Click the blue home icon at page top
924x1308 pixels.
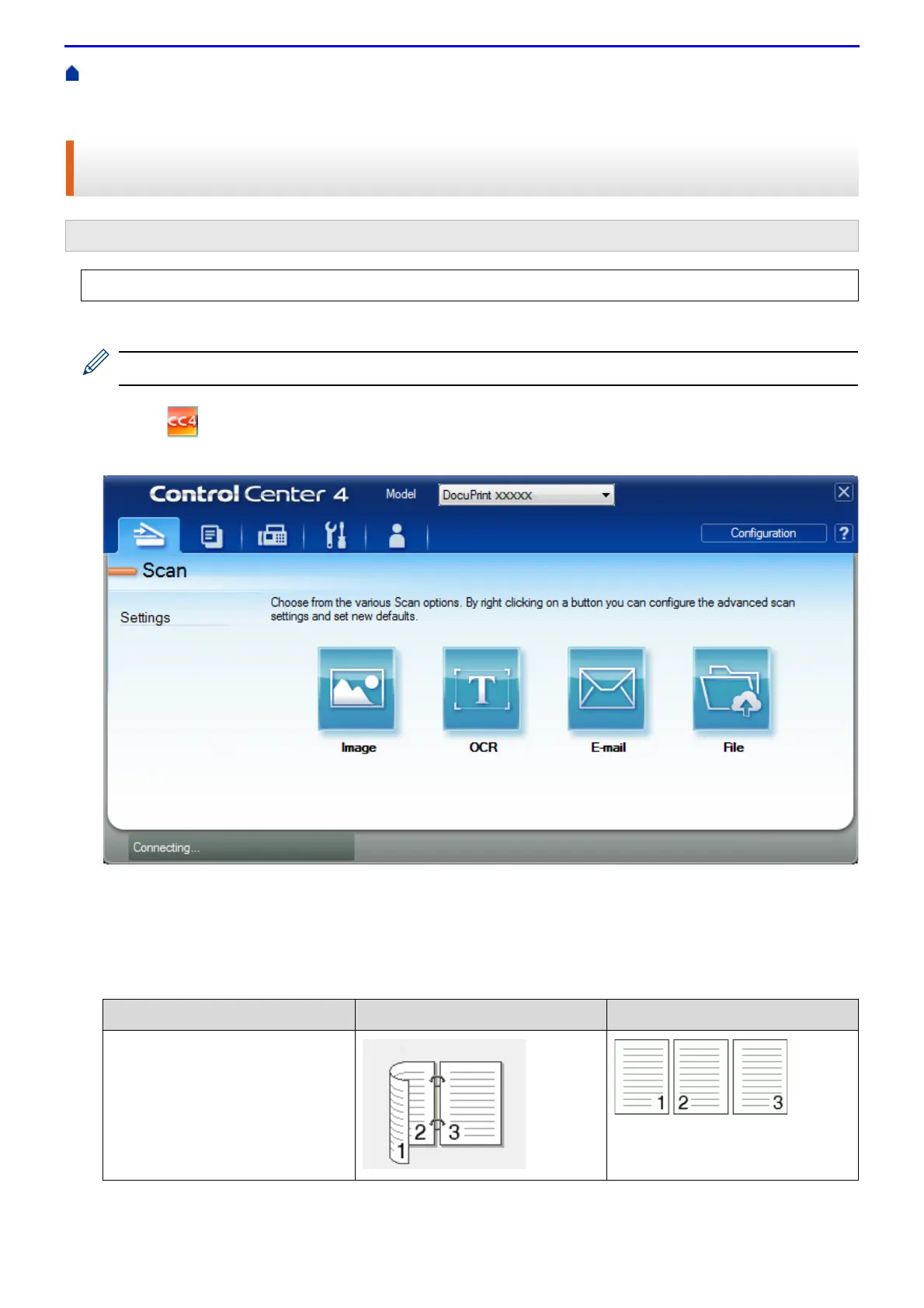(x=72, y=74)
